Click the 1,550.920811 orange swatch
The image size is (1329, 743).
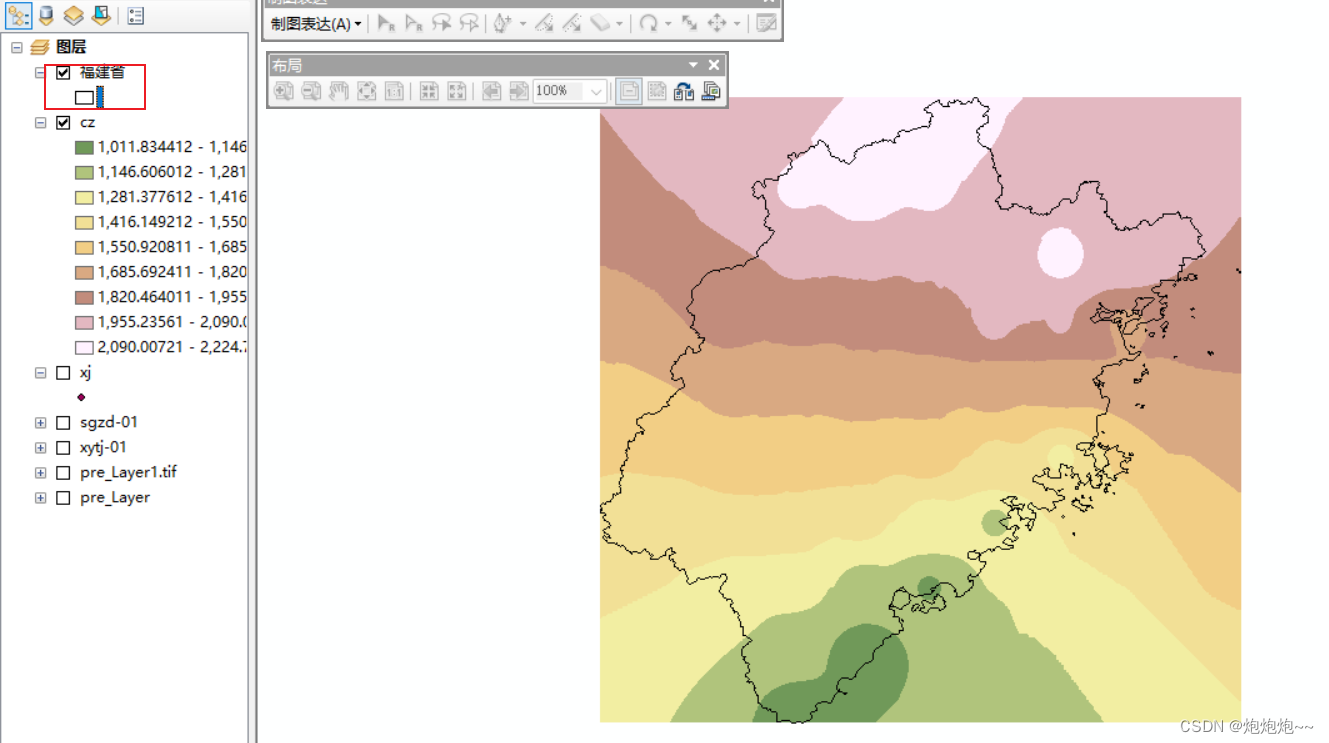coord(84,247)
